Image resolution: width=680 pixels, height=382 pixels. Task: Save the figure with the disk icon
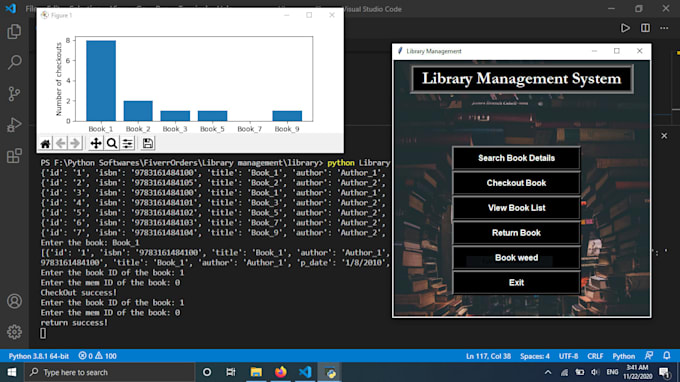click(x=147, y=144)
